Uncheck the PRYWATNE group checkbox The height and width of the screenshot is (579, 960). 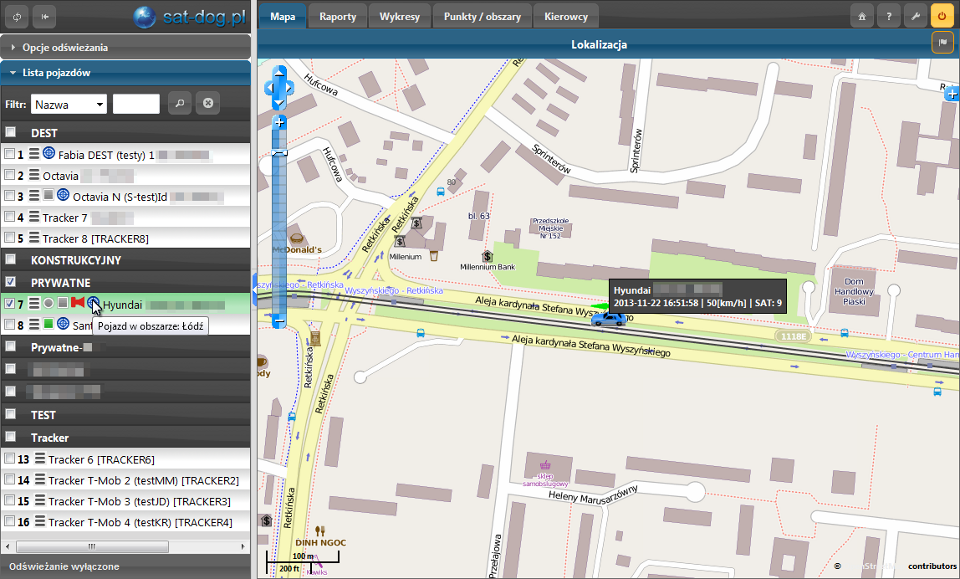[x=10, y=282]
